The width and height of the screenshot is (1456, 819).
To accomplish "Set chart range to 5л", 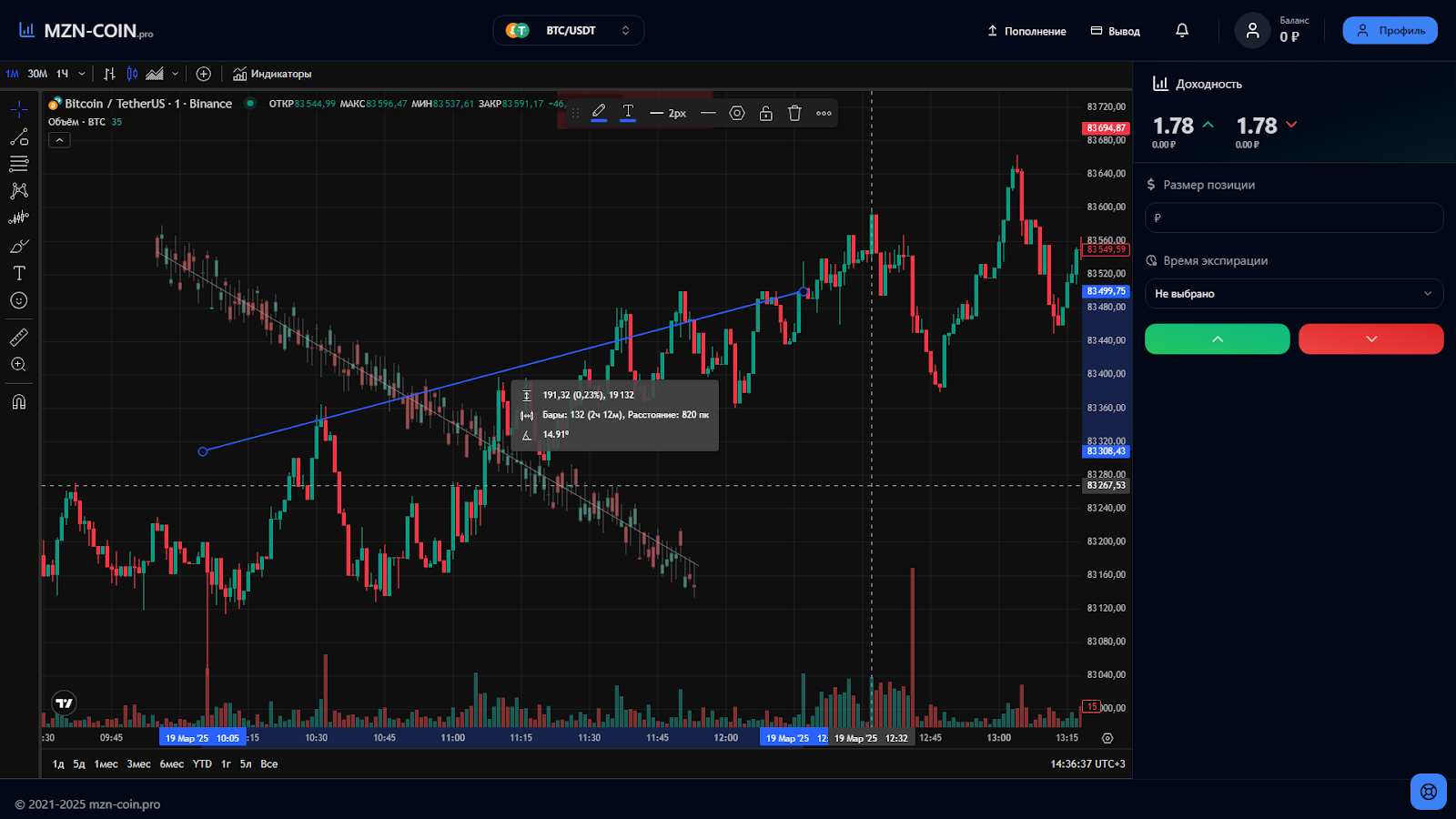I will [x=246, y=764].
